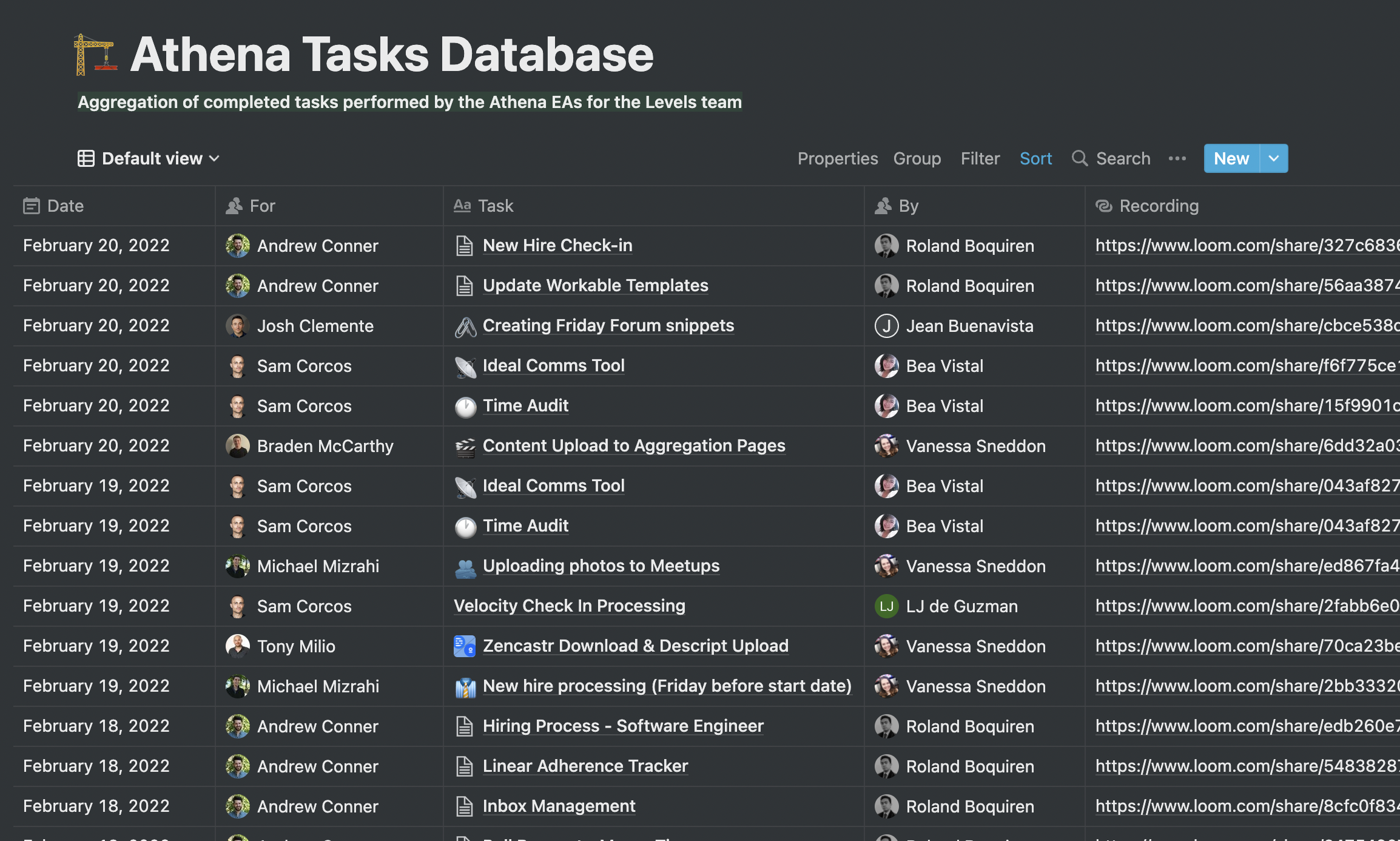Click the New button
1400x841 pixels.
(1231, 158)
